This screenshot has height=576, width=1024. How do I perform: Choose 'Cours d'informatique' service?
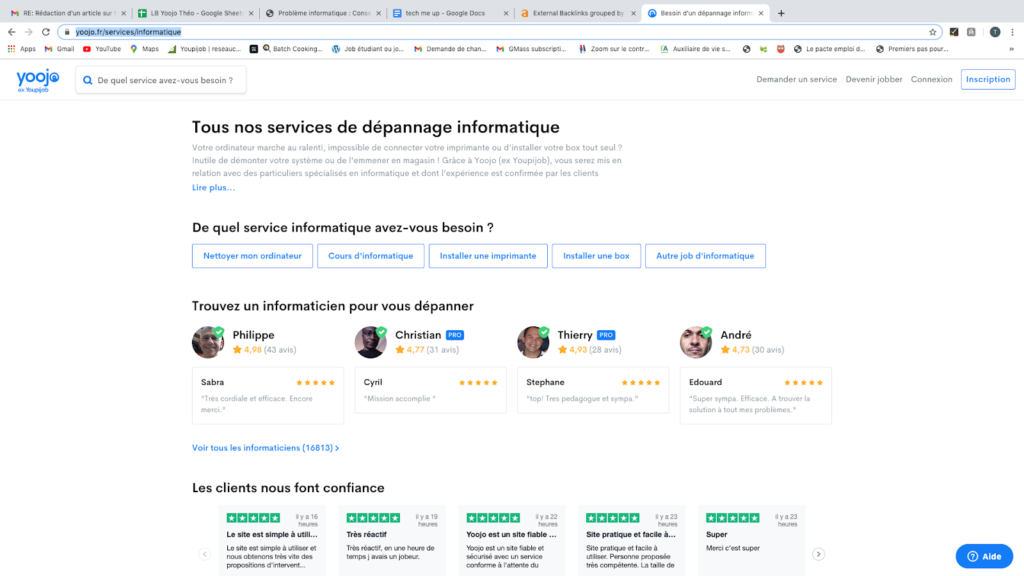pos(370,256)
